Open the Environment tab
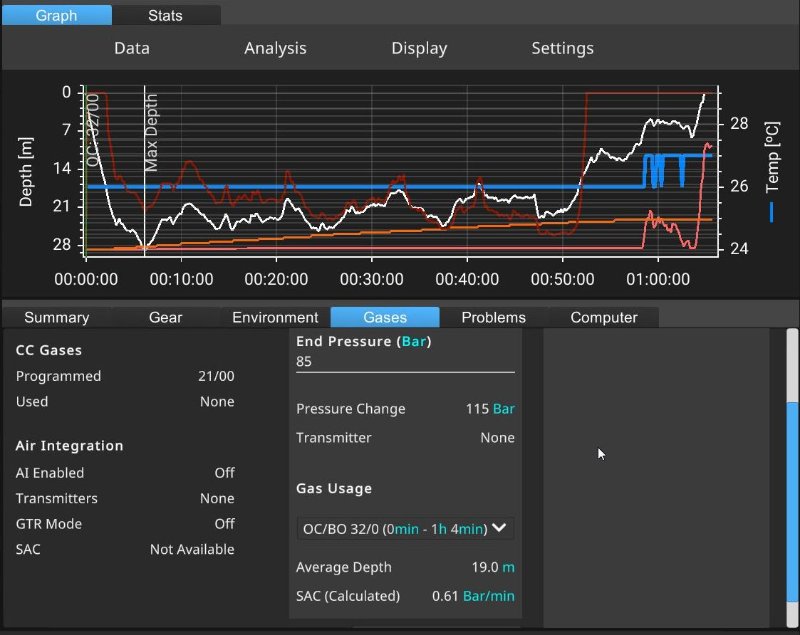 (x=275, y=317)
